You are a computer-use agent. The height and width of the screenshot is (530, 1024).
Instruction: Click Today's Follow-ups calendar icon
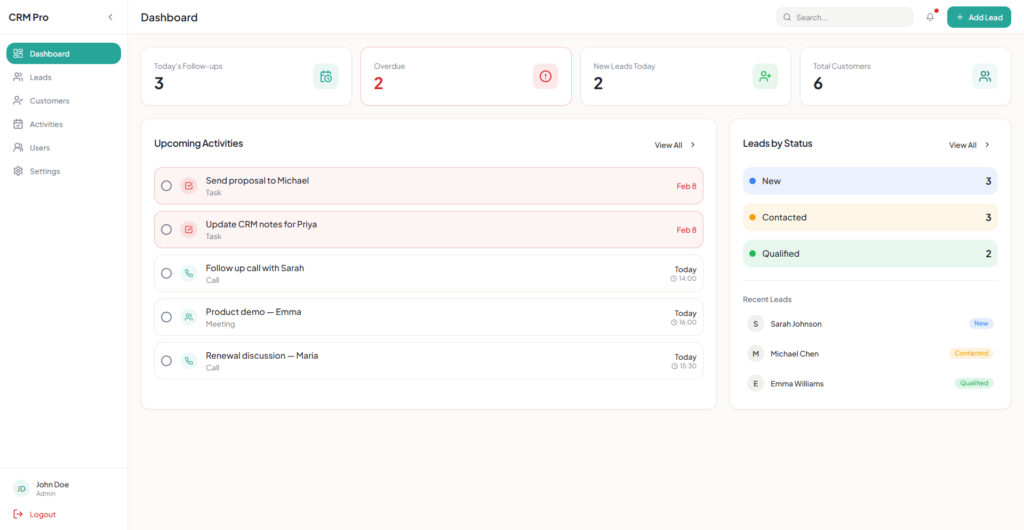(x=325, y=76)
